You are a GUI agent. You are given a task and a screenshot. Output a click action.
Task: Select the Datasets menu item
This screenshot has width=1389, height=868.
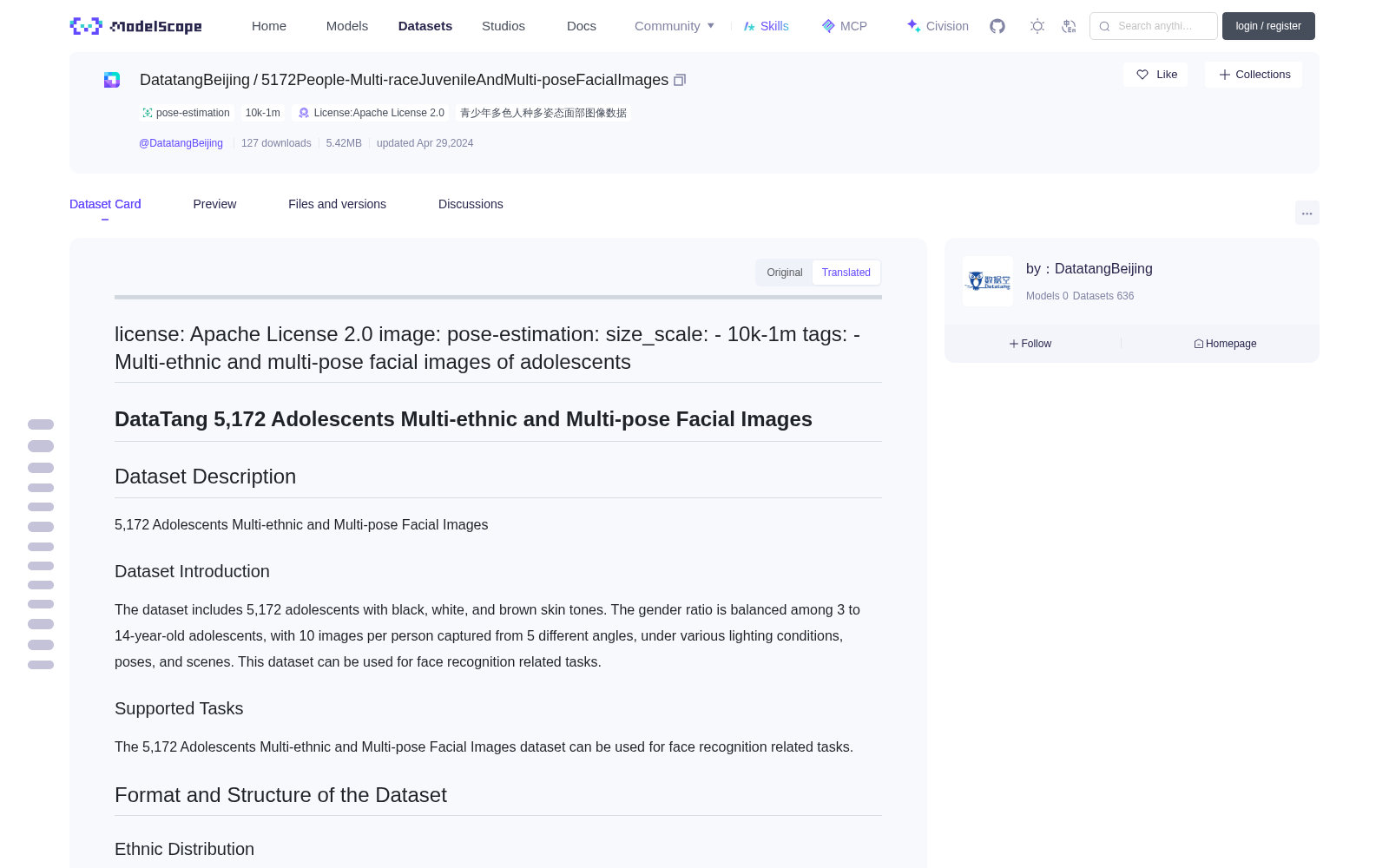425,26
